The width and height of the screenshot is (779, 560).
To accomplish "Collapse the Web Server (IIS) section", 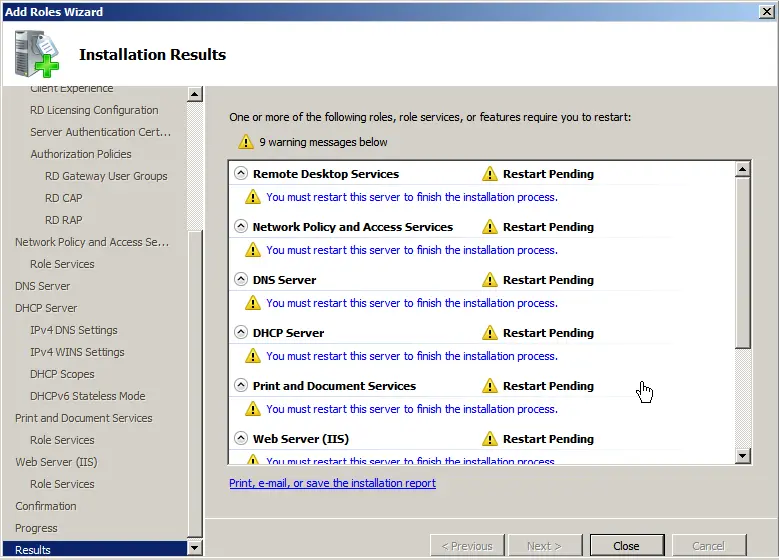I will pos(240,439).
